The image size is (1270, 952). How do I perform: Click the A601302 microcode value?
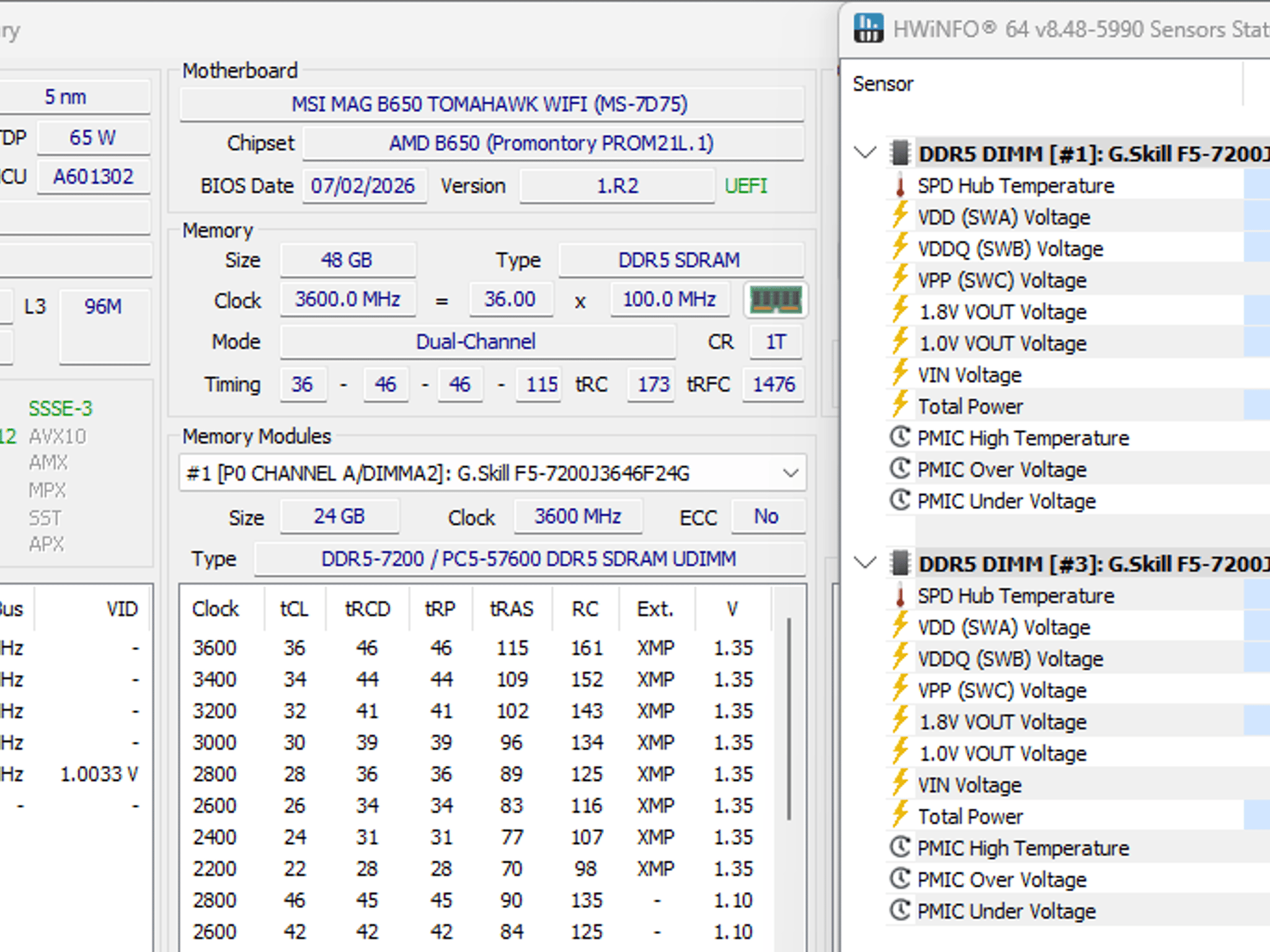coord(93,177)
